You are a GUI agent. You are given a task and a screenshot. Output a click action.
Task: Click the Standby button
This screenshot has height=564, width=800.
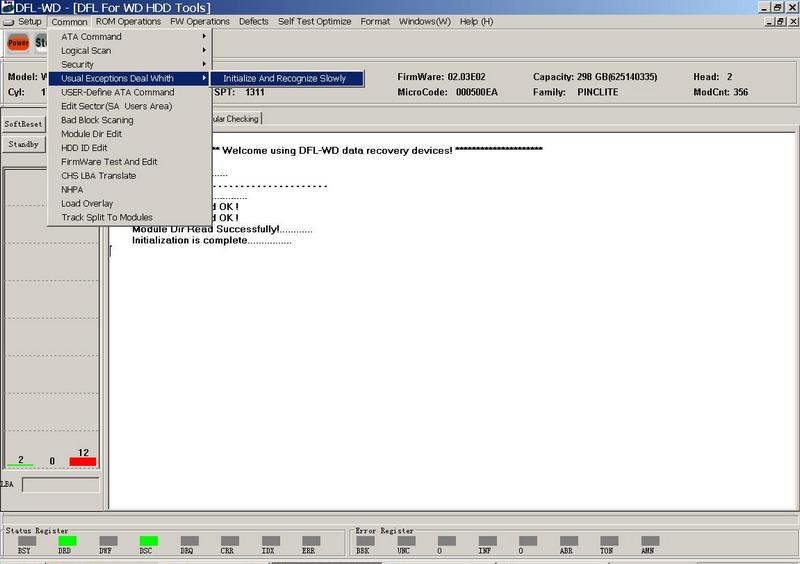(x=23, y=144)
